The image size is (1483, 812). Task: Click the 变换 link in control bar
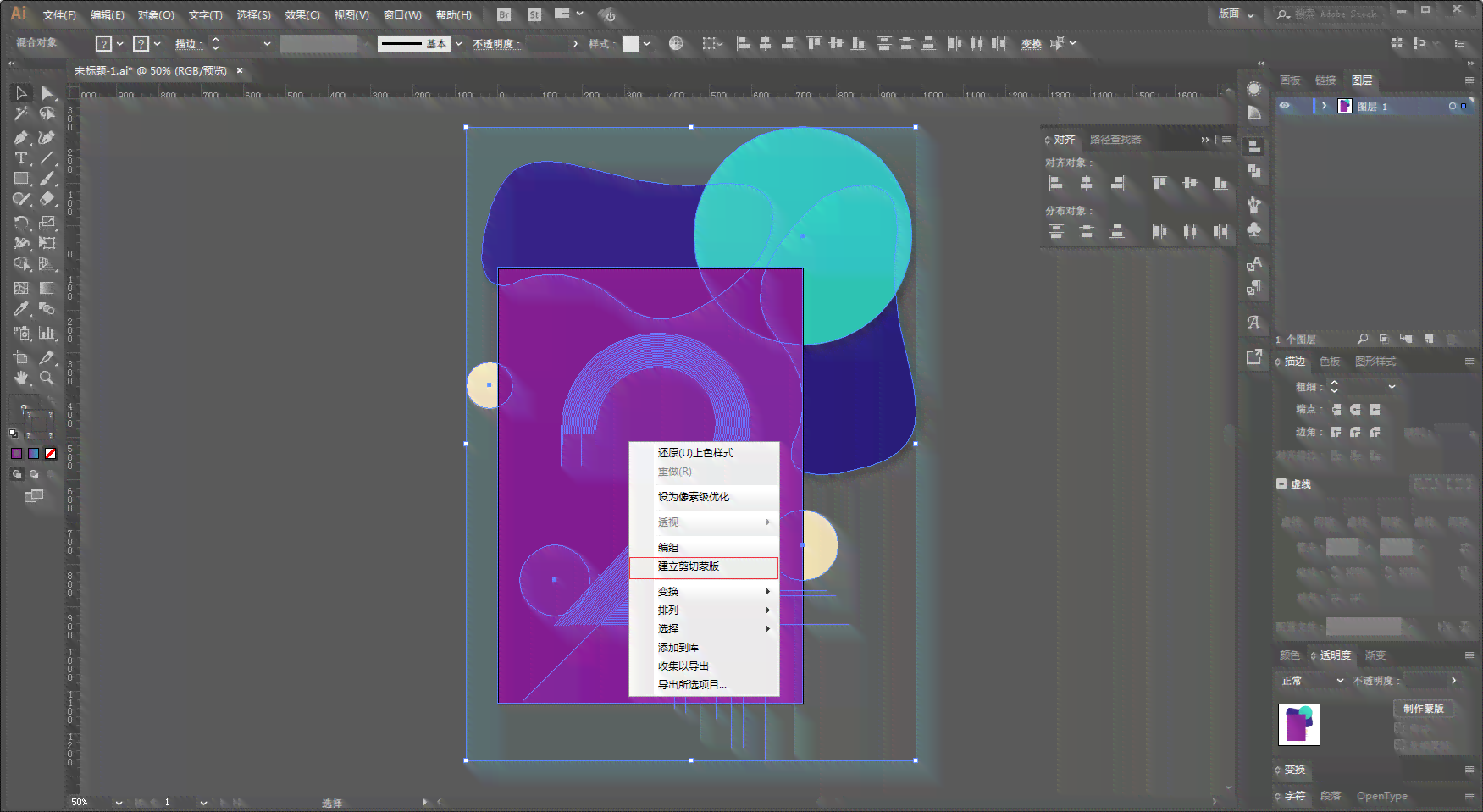coord(1032,44)
